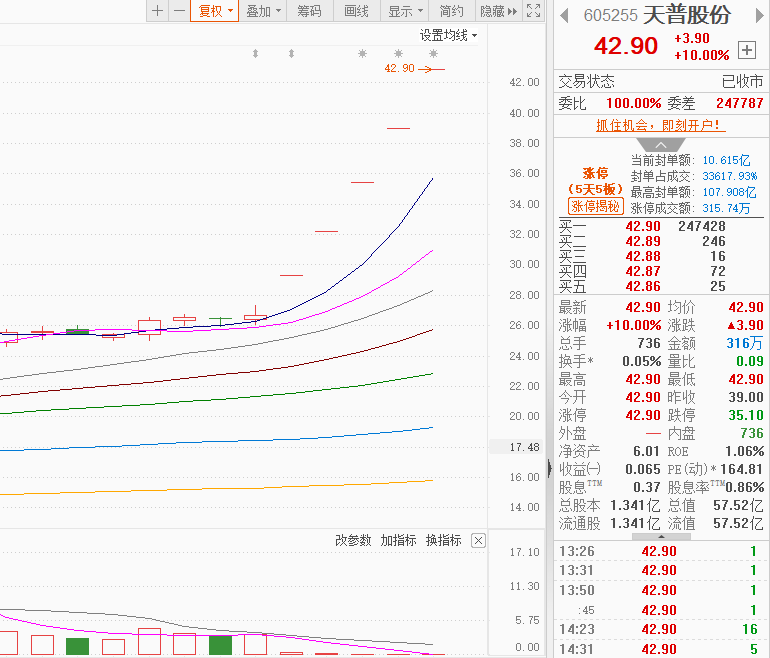Click the plus zoom-in chart icon

point(157,11)
